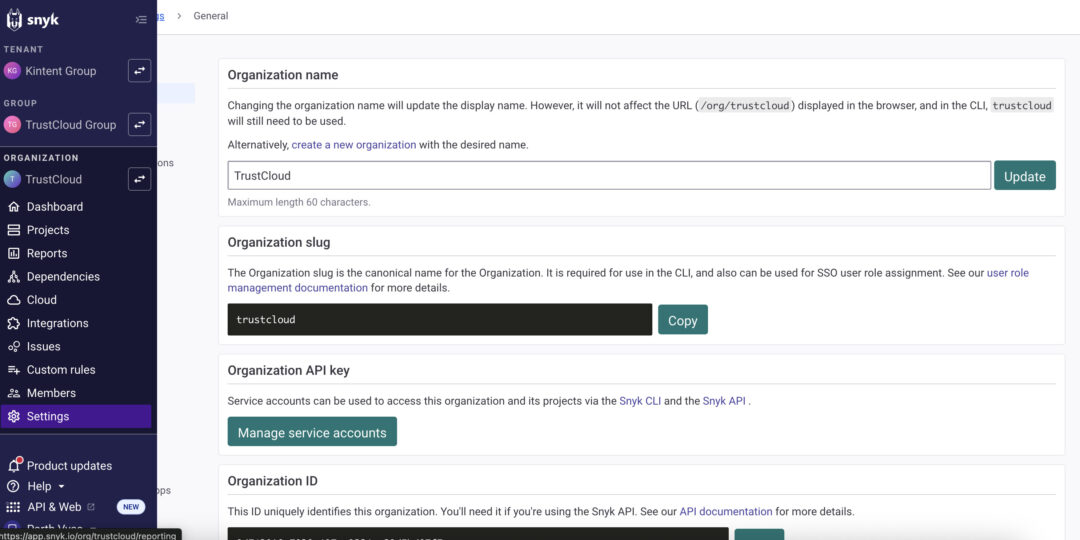The image size is (1080, 540).
Task: Click the TrustCloud Group TG avatar
Action: (x=12, y=125)
